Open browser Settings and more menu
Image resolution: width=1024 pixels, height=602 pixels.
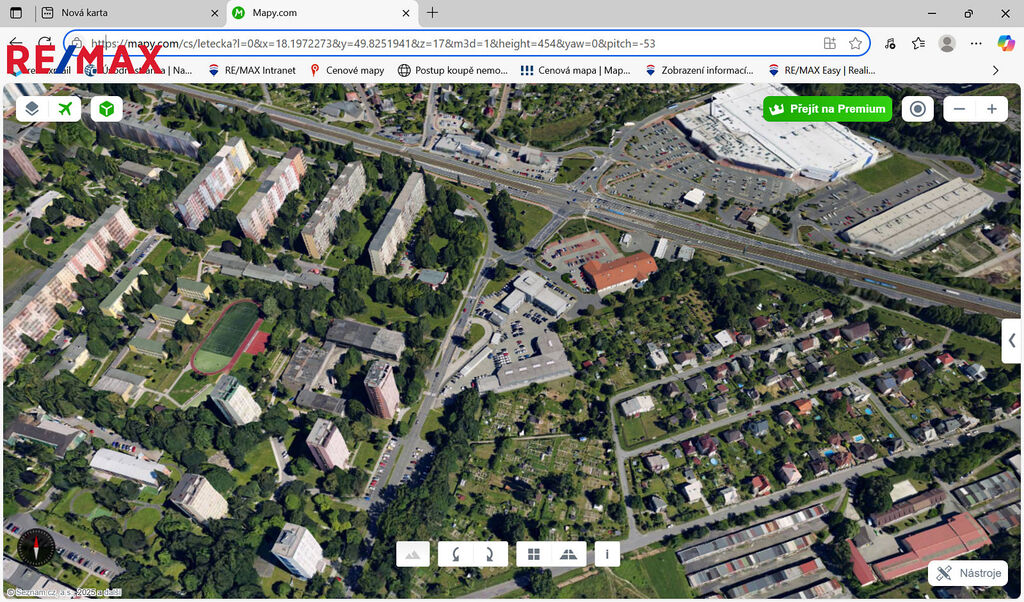coord(976,44)
